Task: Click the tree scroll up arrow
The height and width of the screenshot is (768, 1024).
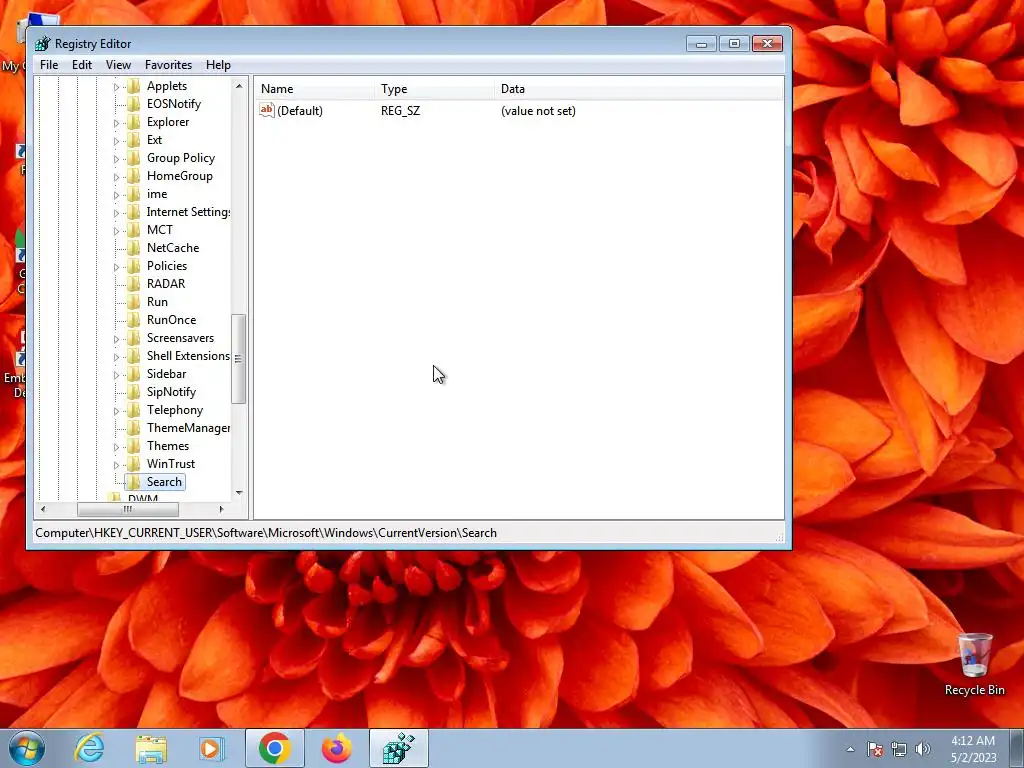Action: coord(239,86)
